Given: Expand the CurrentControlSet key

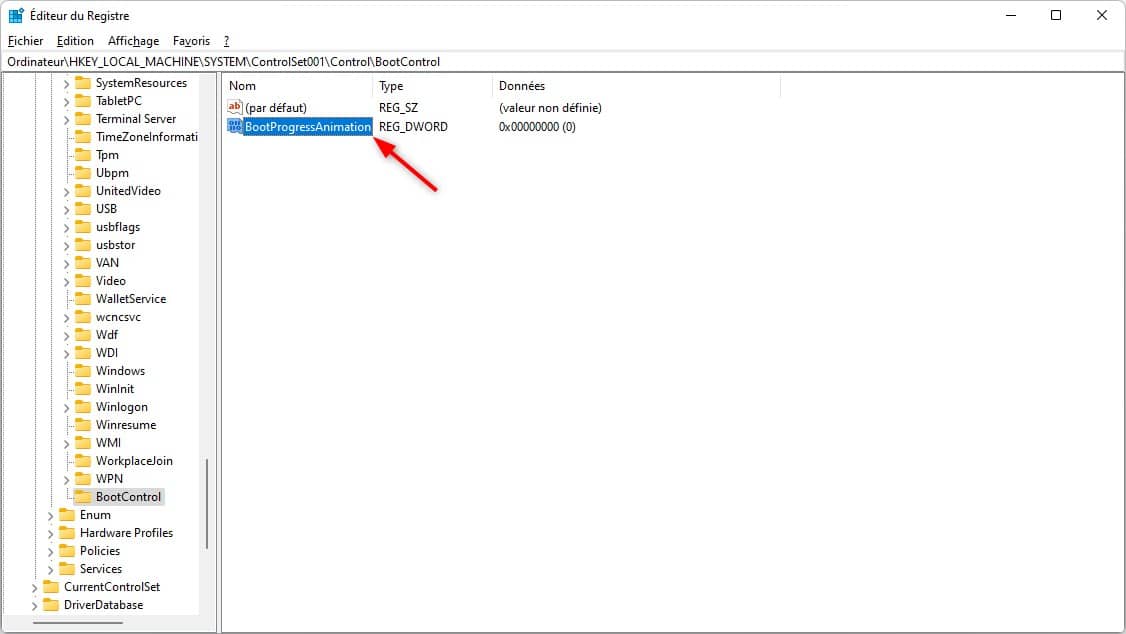Looking at the screenshot, I should (x=34, y=587).
